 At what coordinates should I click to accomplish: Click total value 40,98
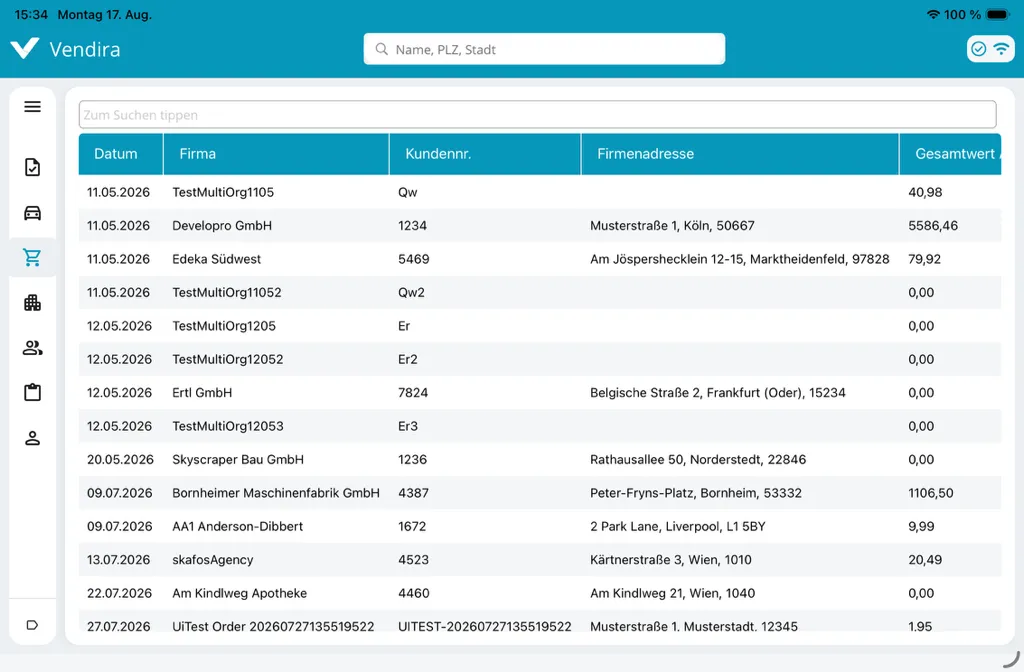pos(925,192)
